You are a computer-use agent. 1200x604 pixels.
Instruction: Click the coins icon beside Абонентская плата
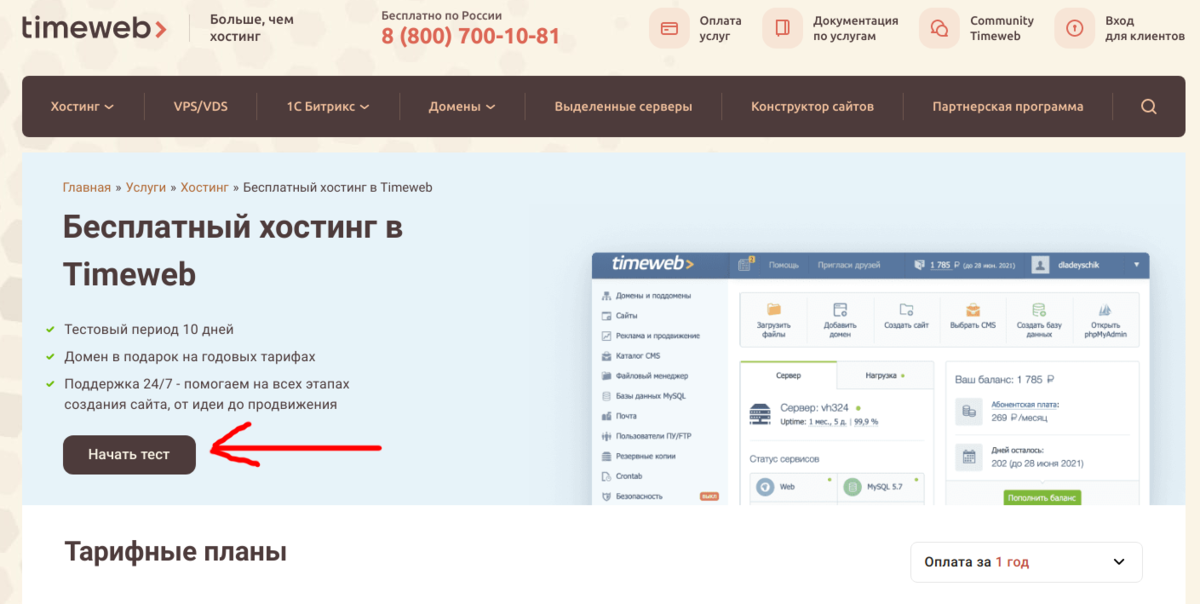tap(968, 411)
